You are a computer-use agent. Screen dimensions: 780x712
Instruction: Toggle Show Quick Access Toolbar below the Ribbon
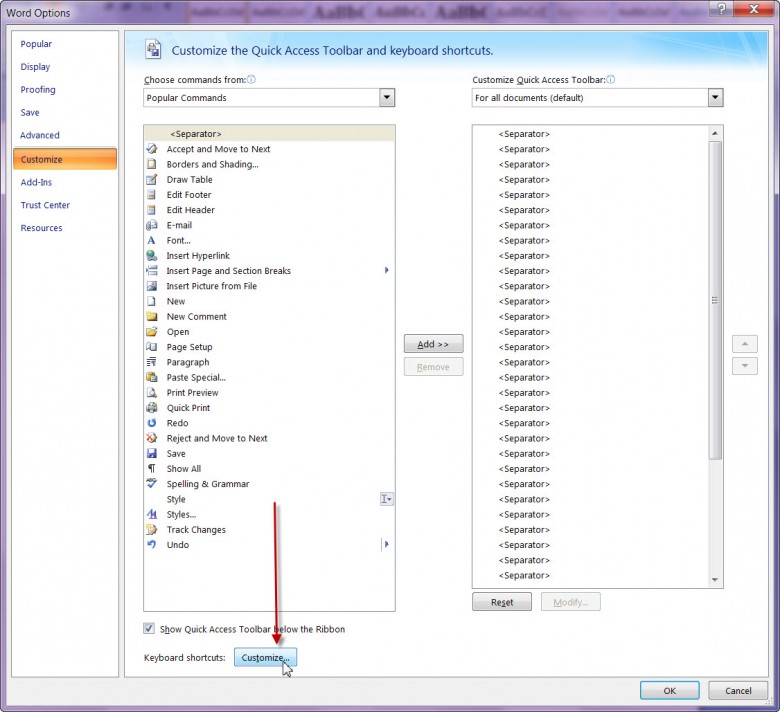tap(149, 628)
